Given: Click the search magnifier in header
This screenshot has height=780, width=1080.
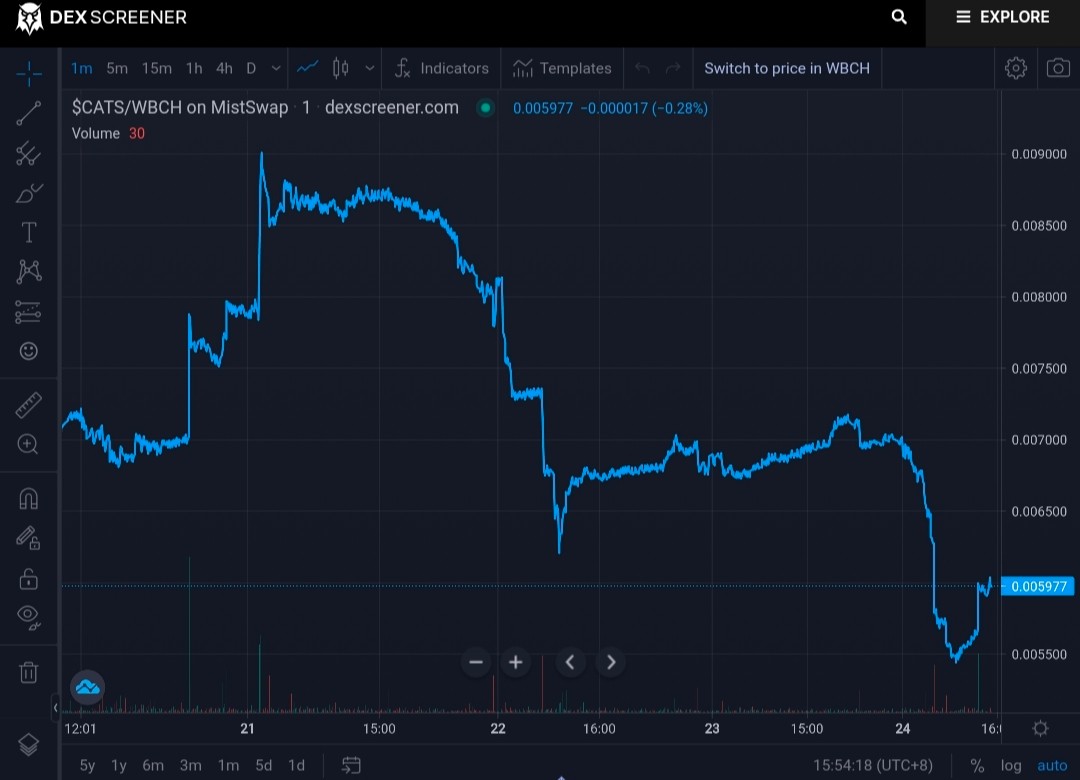Looking at the screenshot, I should (899, 17).
